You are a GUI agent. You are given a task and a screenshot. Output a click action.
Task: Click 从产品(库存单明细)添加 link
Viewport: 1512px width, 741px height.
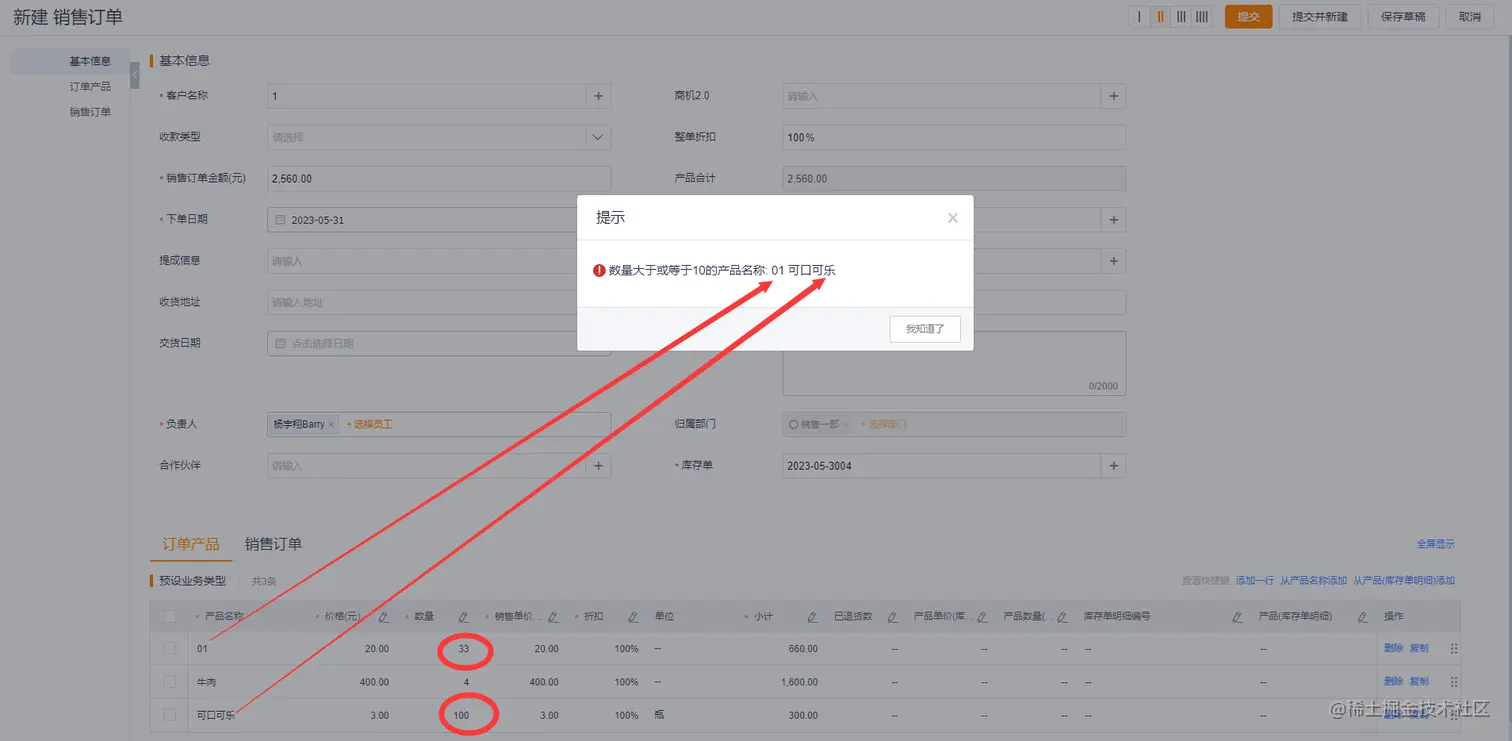point(1404,581)
